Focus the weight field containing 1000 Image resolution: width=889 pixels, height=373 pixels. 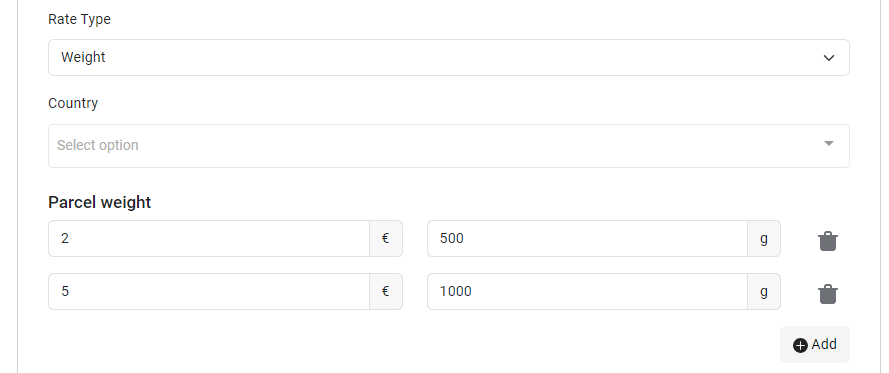point(587,291)
